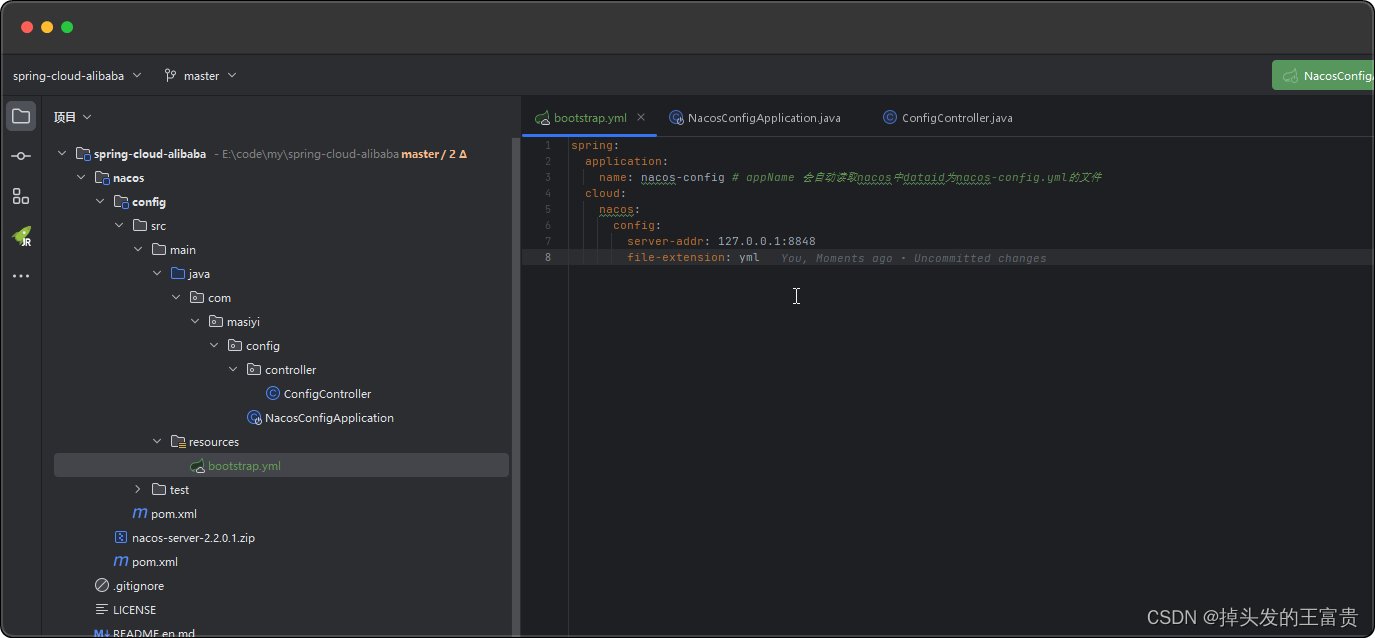Screen dimensions: 1375x638
Task: Select ConfigController in project tree
Action: pos(327,393)
